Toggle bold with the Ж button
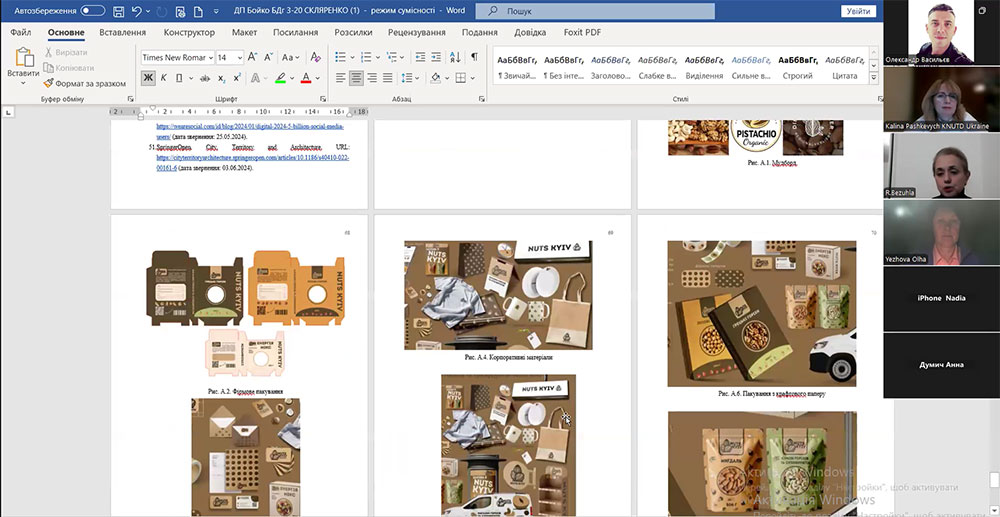This screenshot has width=1000, height=517. coord(148,78)
